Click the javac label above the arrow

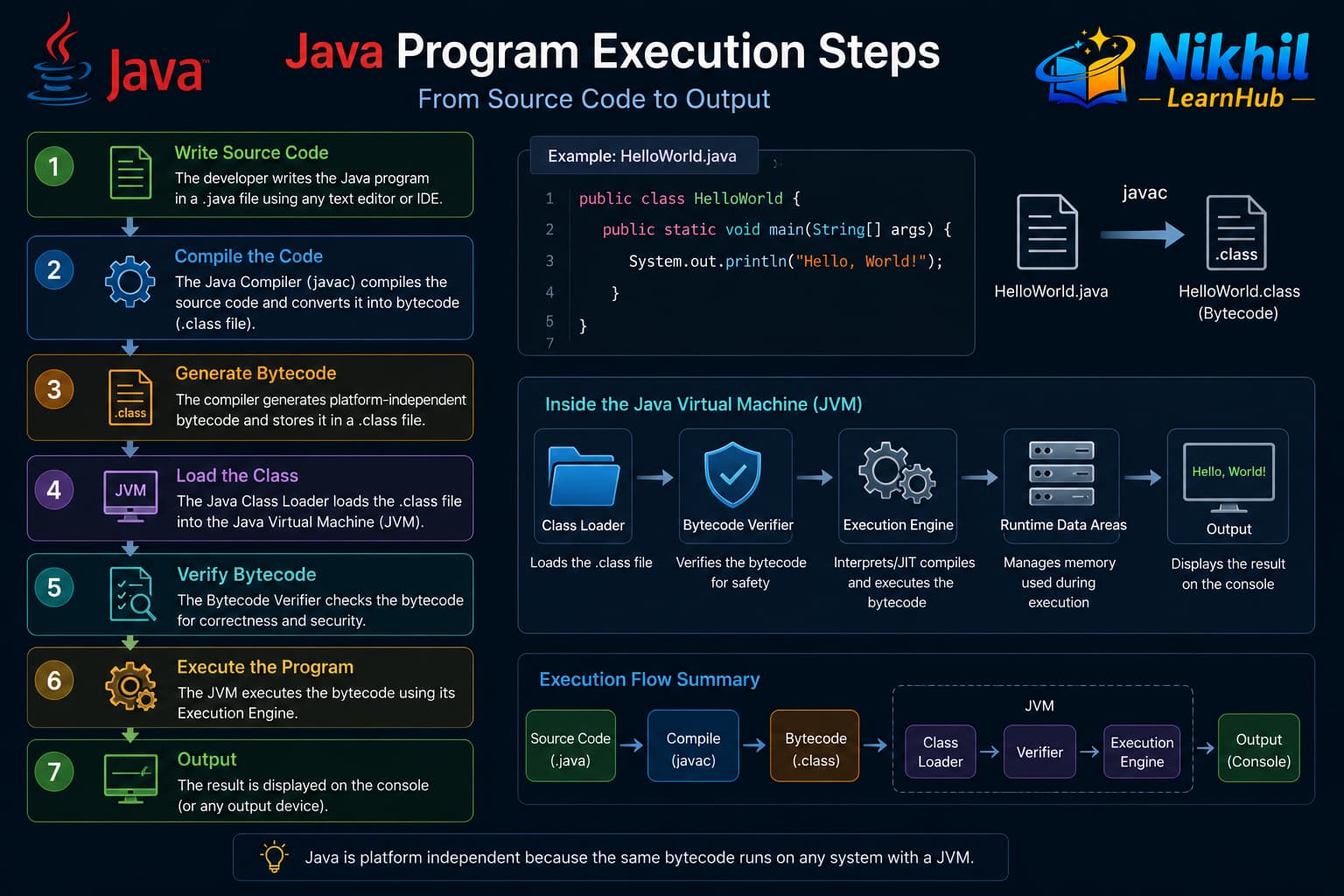[x=1144, y=192]
